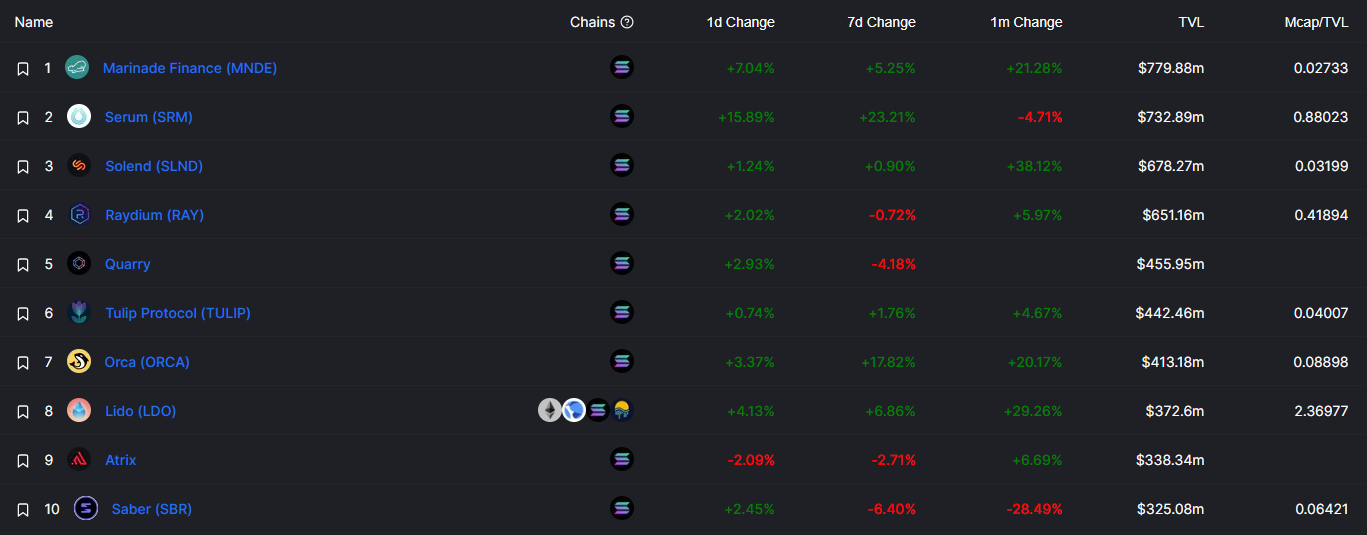Click the Tulip Protocol logo icon
Image resolution: width=1367 pixels, height=535 pixels.
click(x=79, y=313)
